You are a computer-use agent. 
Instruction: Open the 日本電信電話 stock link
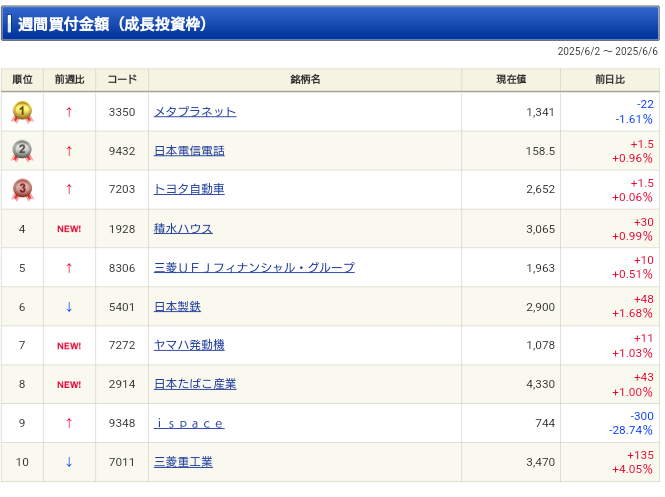pos(189,151)
